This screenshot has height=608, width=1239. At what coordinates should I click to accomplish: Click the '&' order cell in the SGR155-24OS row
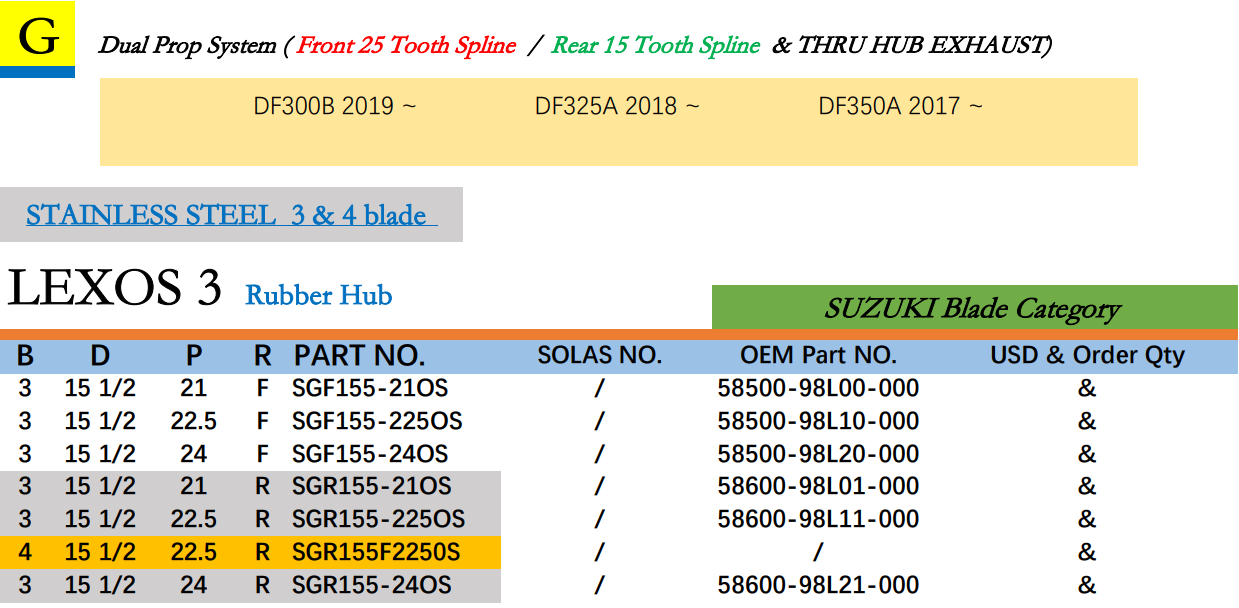(x=1087, y=586)
